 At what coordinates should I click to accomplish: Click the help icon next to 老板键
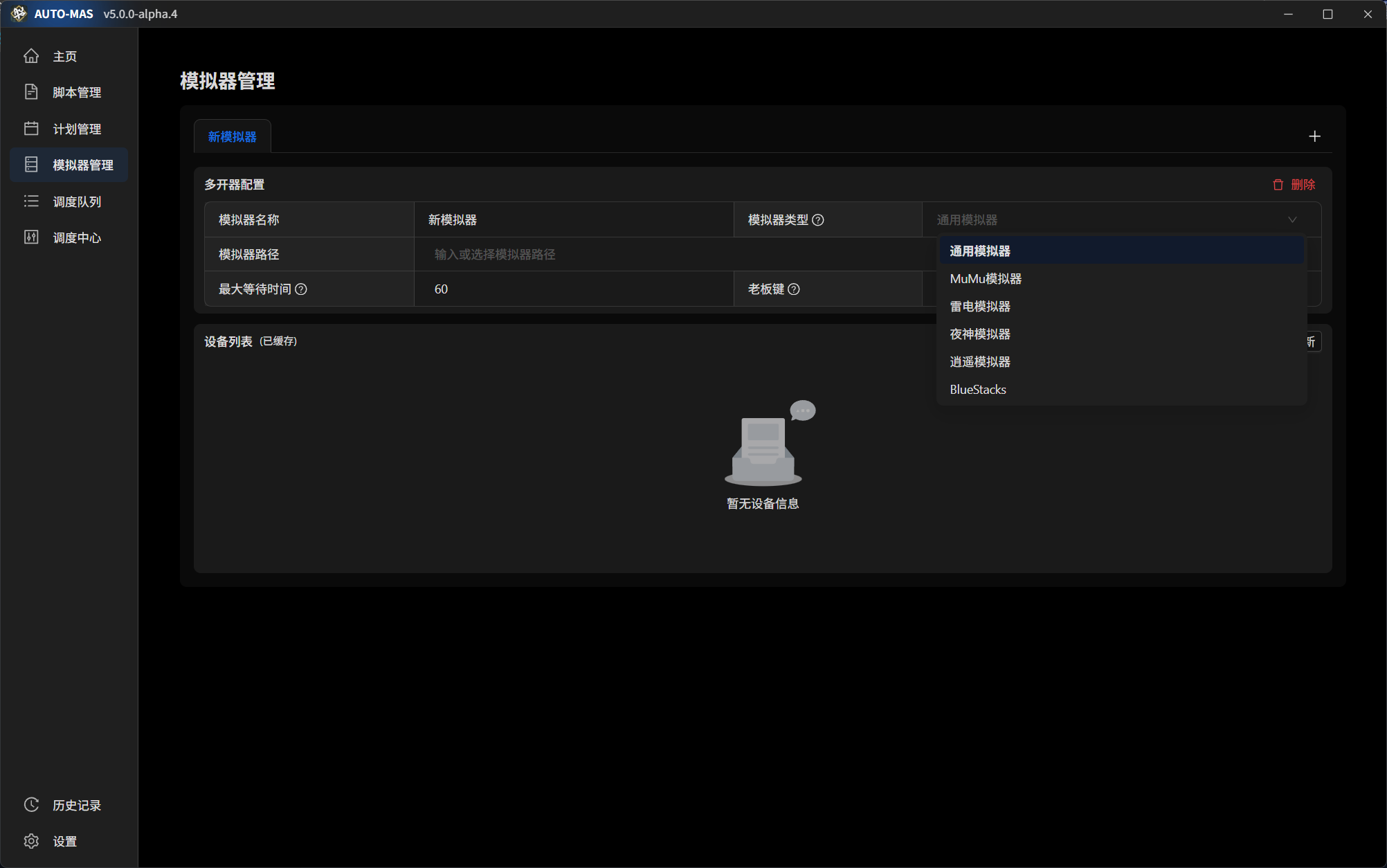point(794,289)
